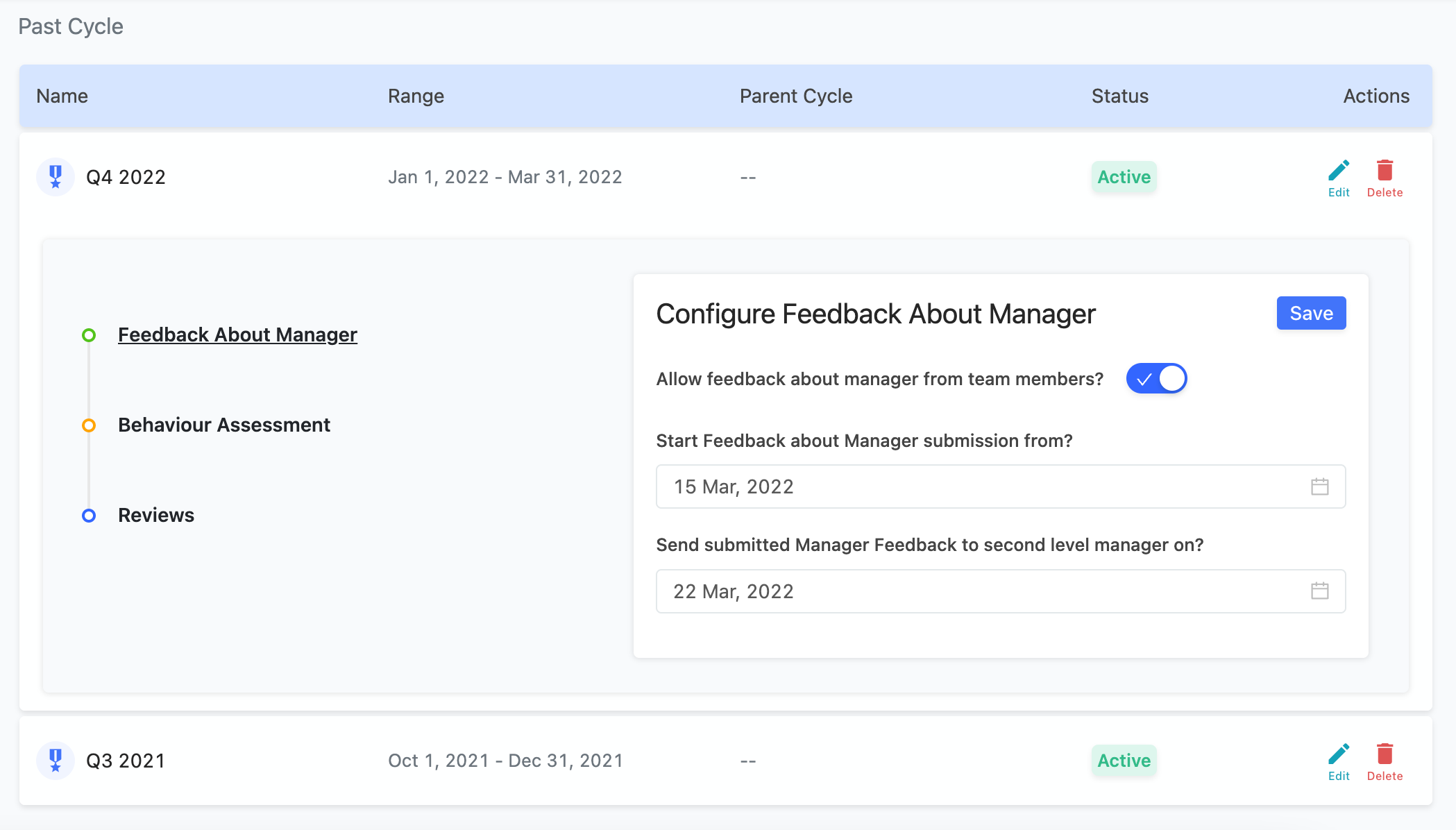Click the Q3 2021 cycle name

(126, 761)
